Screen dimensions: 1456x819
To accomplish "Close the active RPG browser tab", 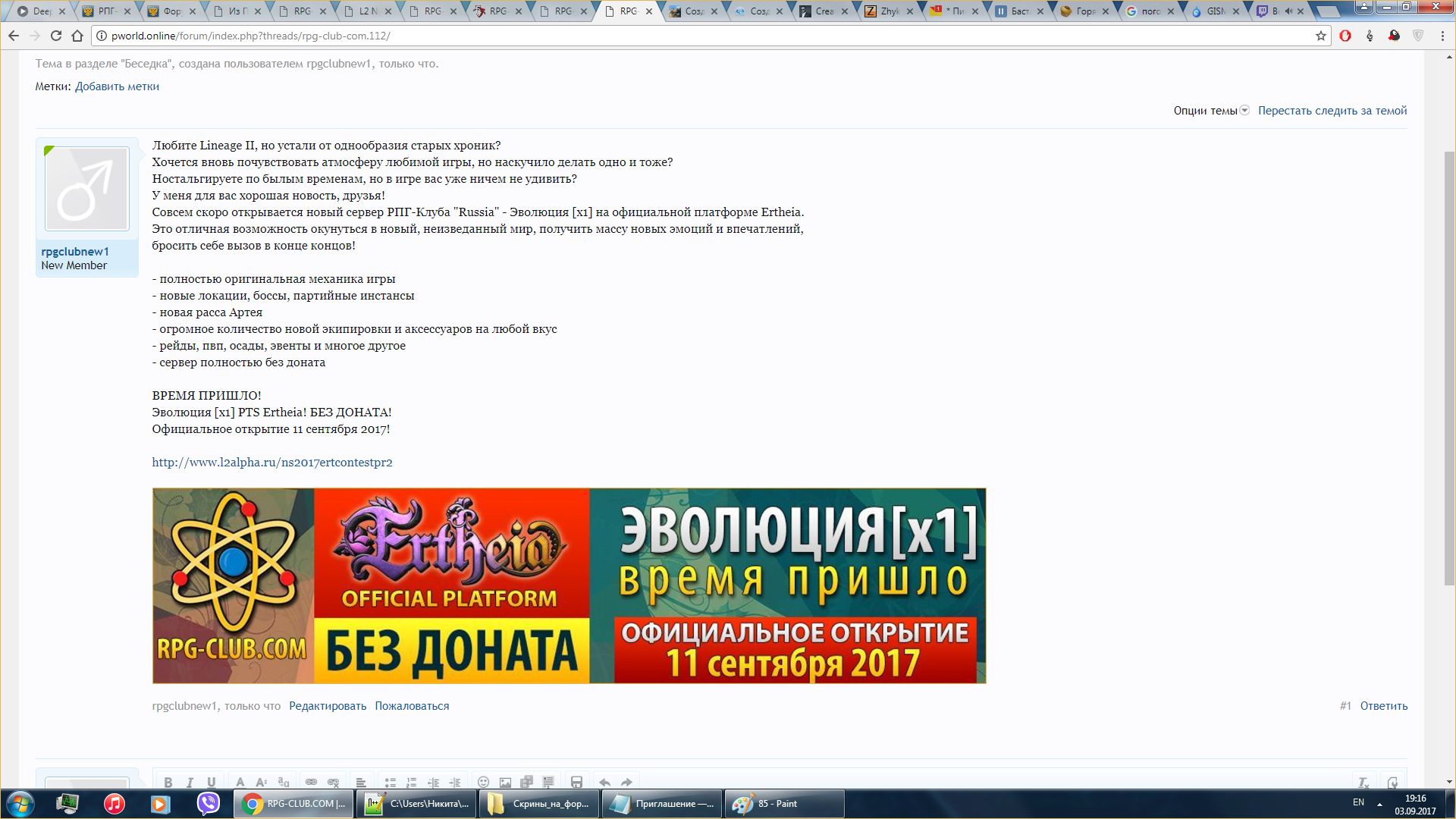I will (648, 11).
